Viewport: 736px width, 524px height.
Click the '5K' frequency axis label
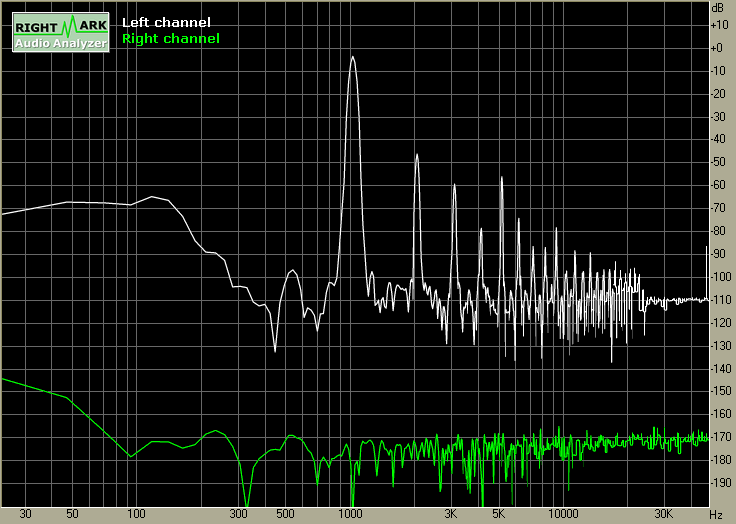coord(498,514)
